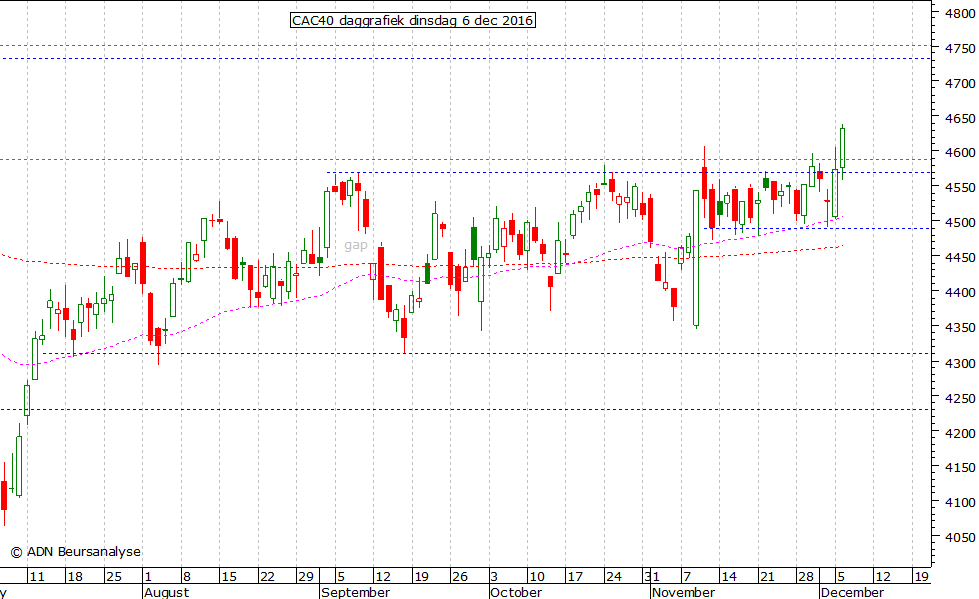Click the last green candle of 6 December
Image resolution: width=979 pixels, height=599 pixels.
(x=843, y=148)
